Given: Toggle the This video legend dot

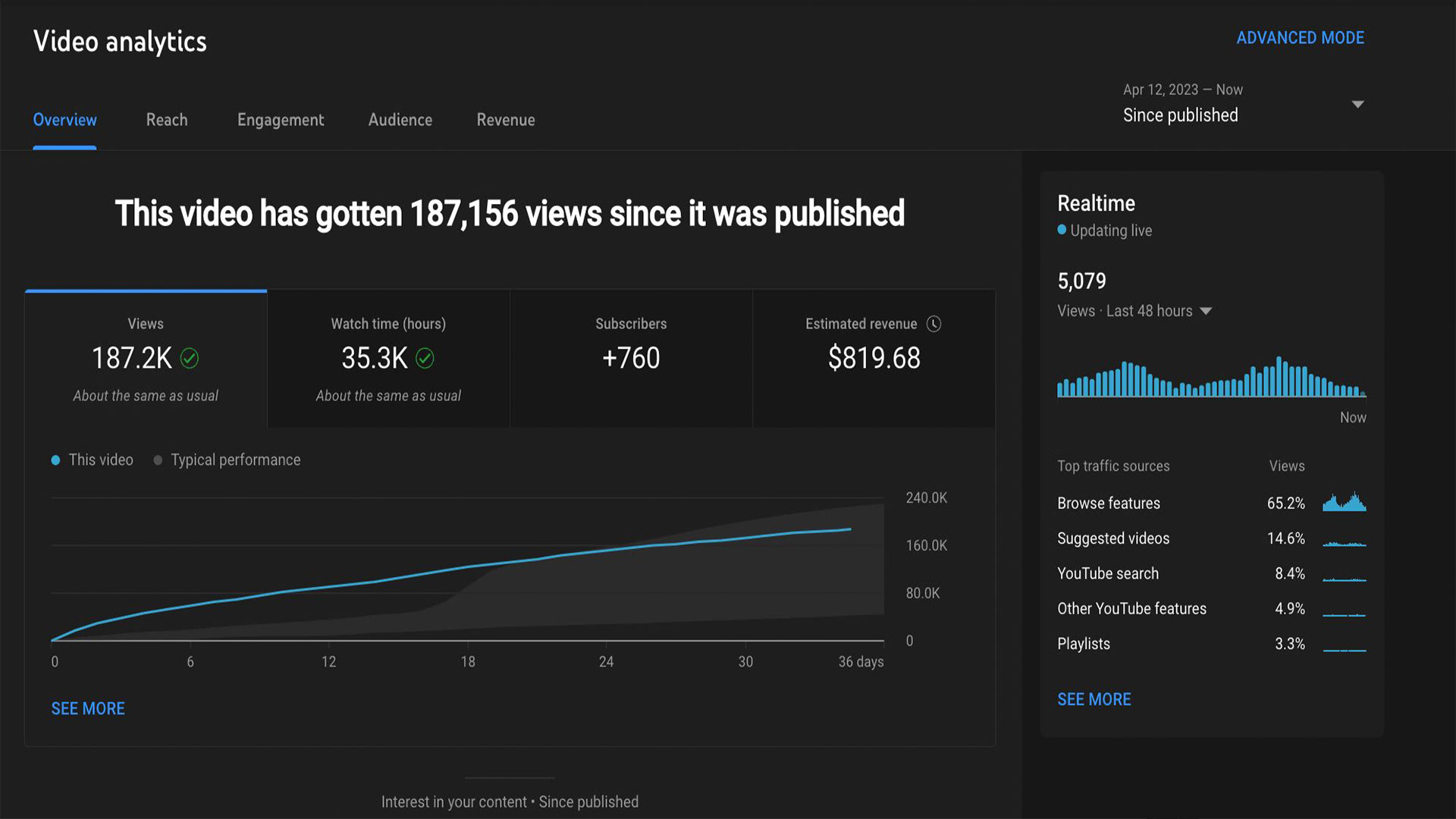Looking at the screenshot, I should click(x=55, y=460).
